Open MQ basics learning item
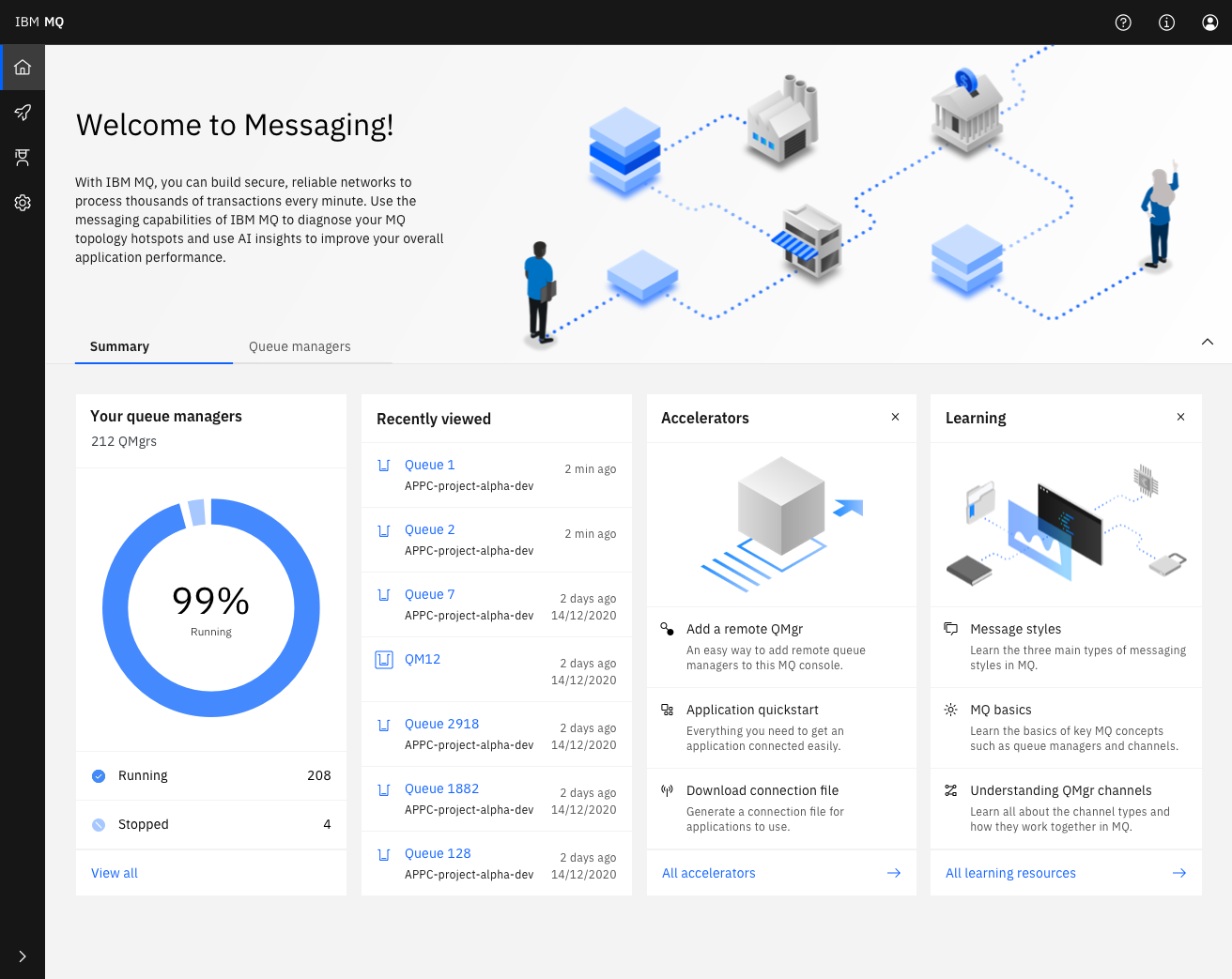 (x=1066, y=727)
